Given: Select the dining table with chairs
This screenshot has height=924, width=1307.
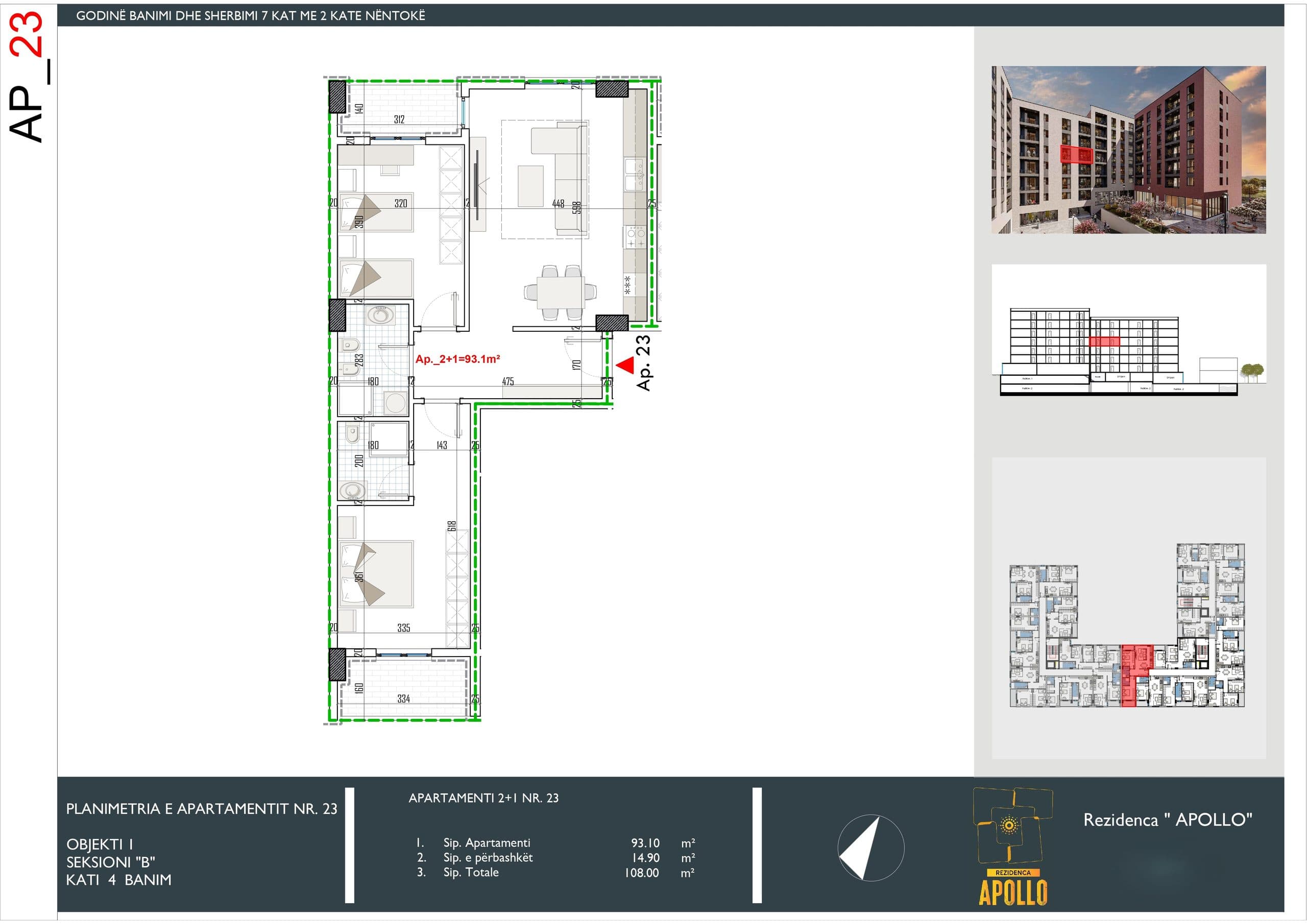Looking at the screenshot, I should tap(560, 292).
